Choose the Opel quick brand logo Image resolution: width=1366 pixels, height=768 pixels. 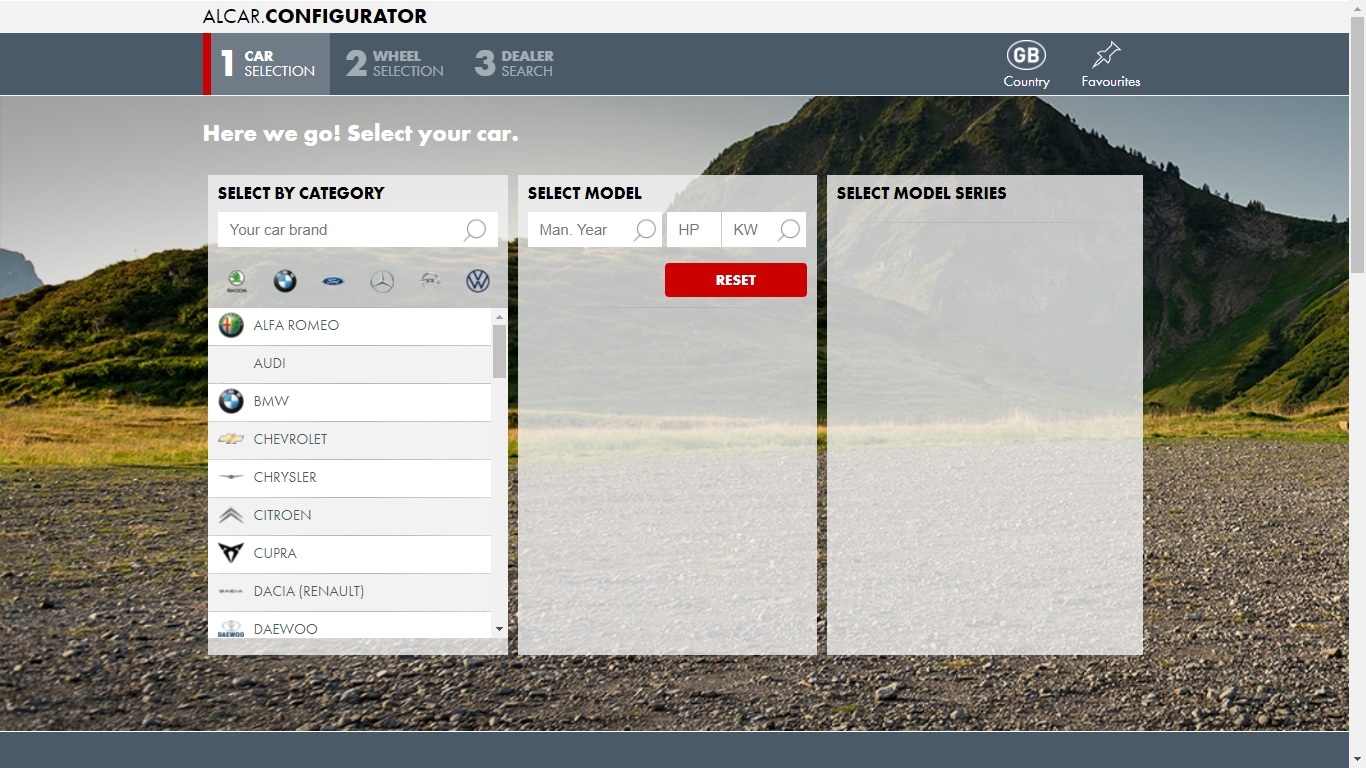tap(430, 280)
